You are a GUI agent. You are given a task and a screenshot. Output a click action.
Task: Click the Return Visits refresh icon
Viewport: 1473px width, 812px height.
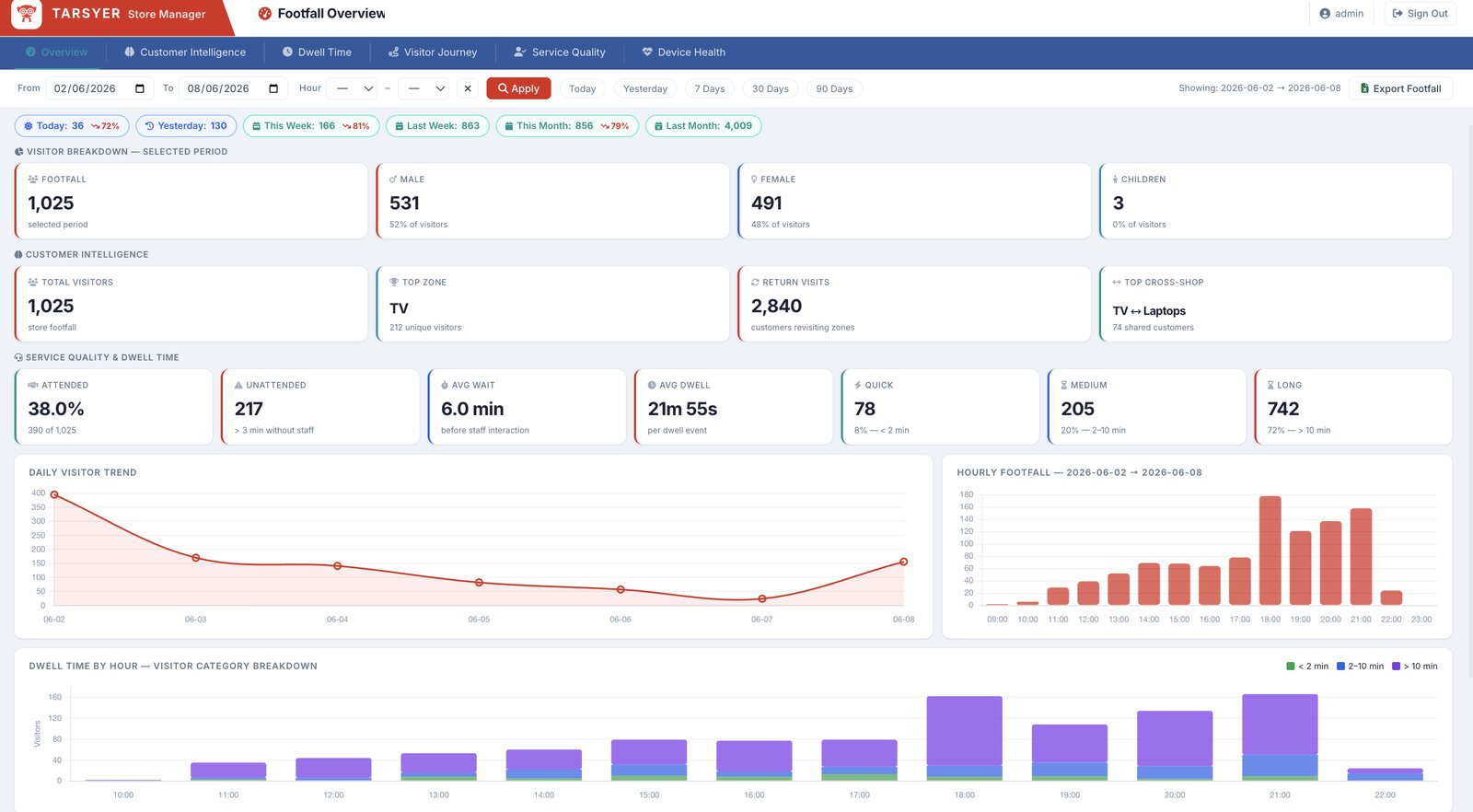[755, 283]
